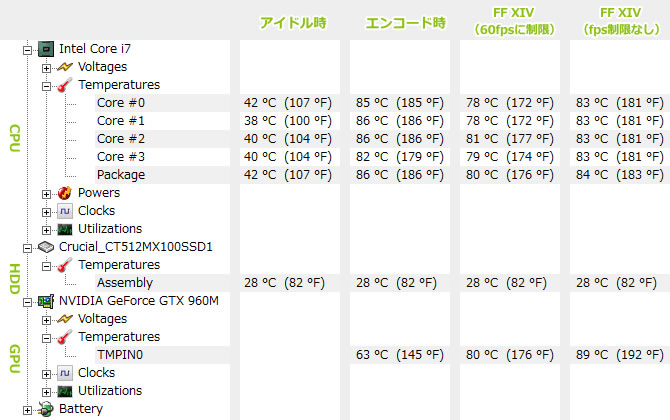Click the アイドル時 column header
The width and height of the screenshot is (670, 420).
pyautogui.click(x=293, y=23)
